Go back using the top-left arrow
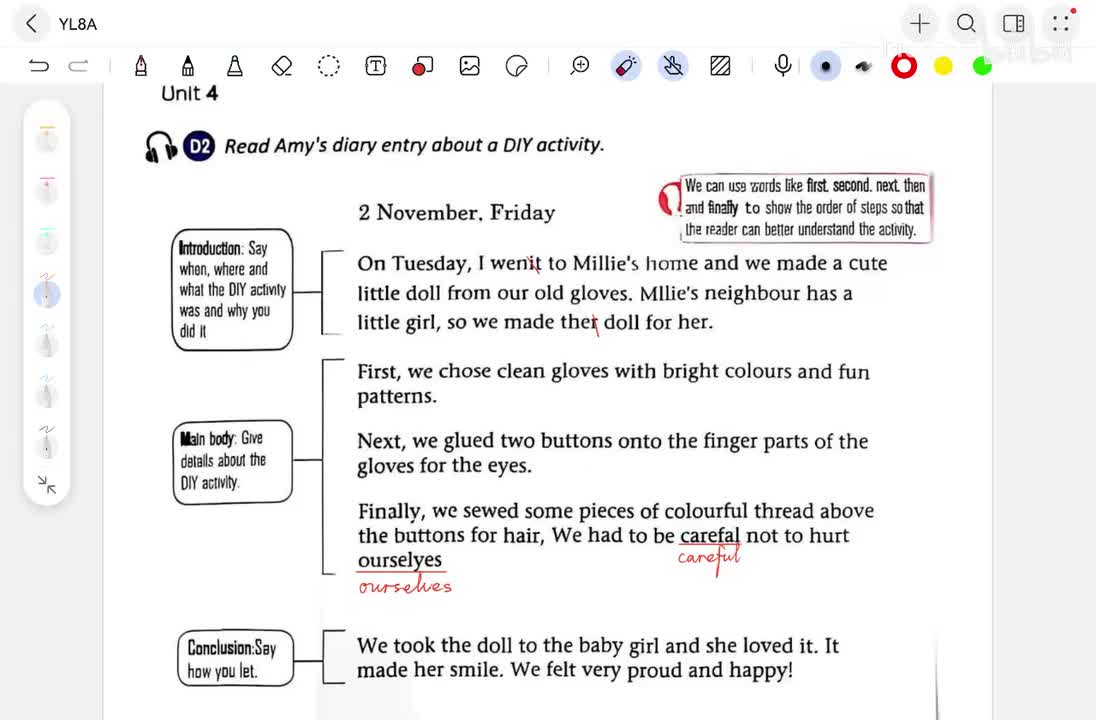The height and width of the screenshot is (720, 1096). click(x=31, y=24)
